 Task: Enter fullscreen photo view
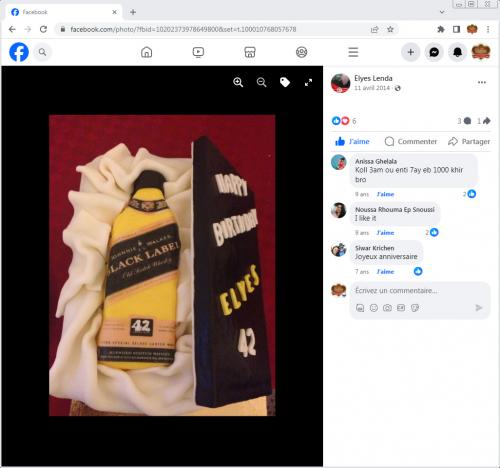pyautogui.click(x=308, y=82)
